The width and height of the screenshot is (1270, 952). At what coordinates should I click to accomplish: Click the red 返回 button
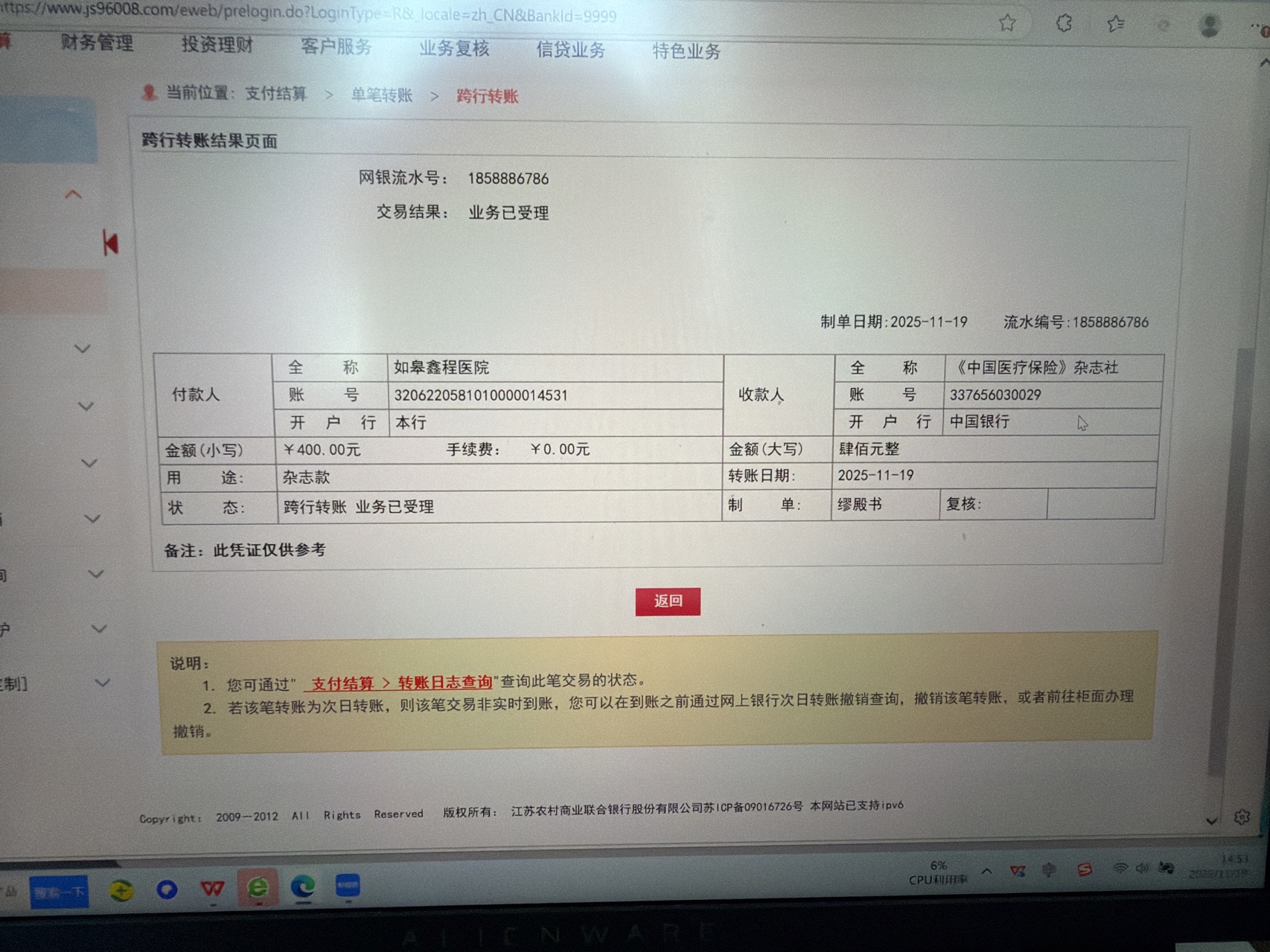668,601
